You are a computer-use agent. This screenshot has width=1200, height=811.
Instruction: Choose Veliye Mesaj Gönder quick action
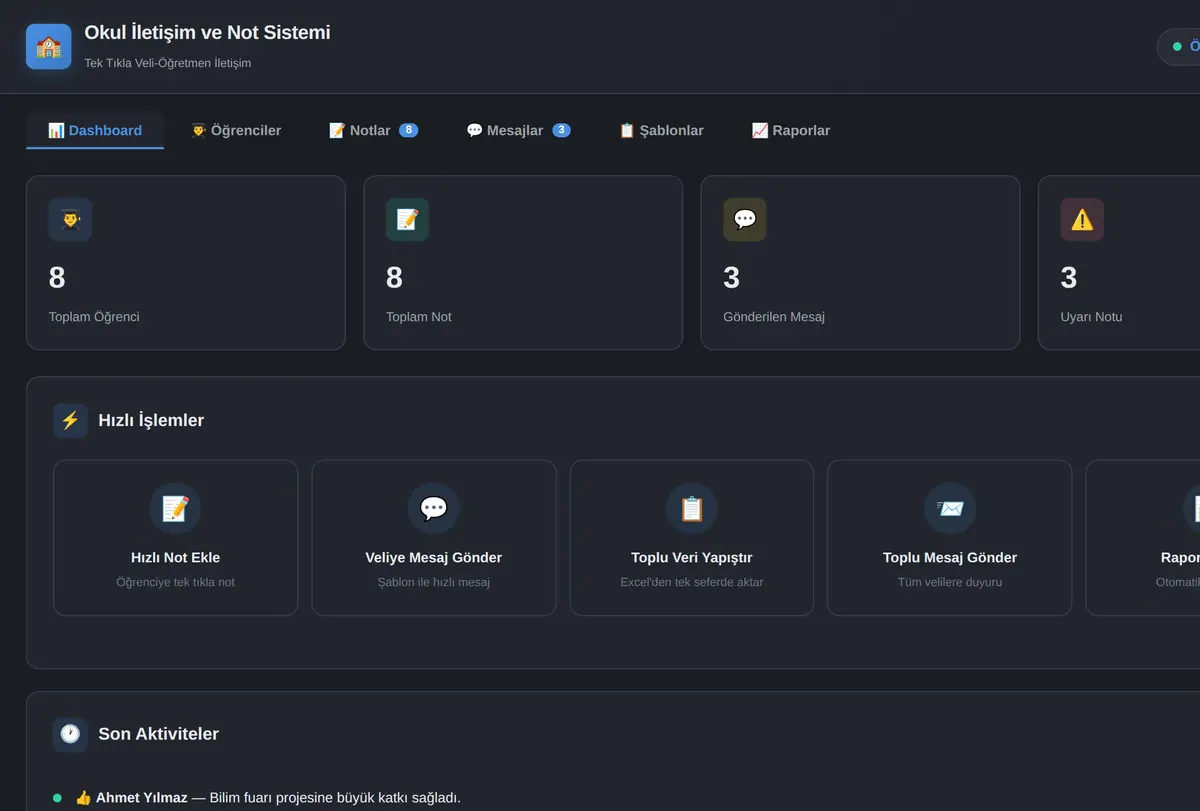tap(434, 538)
